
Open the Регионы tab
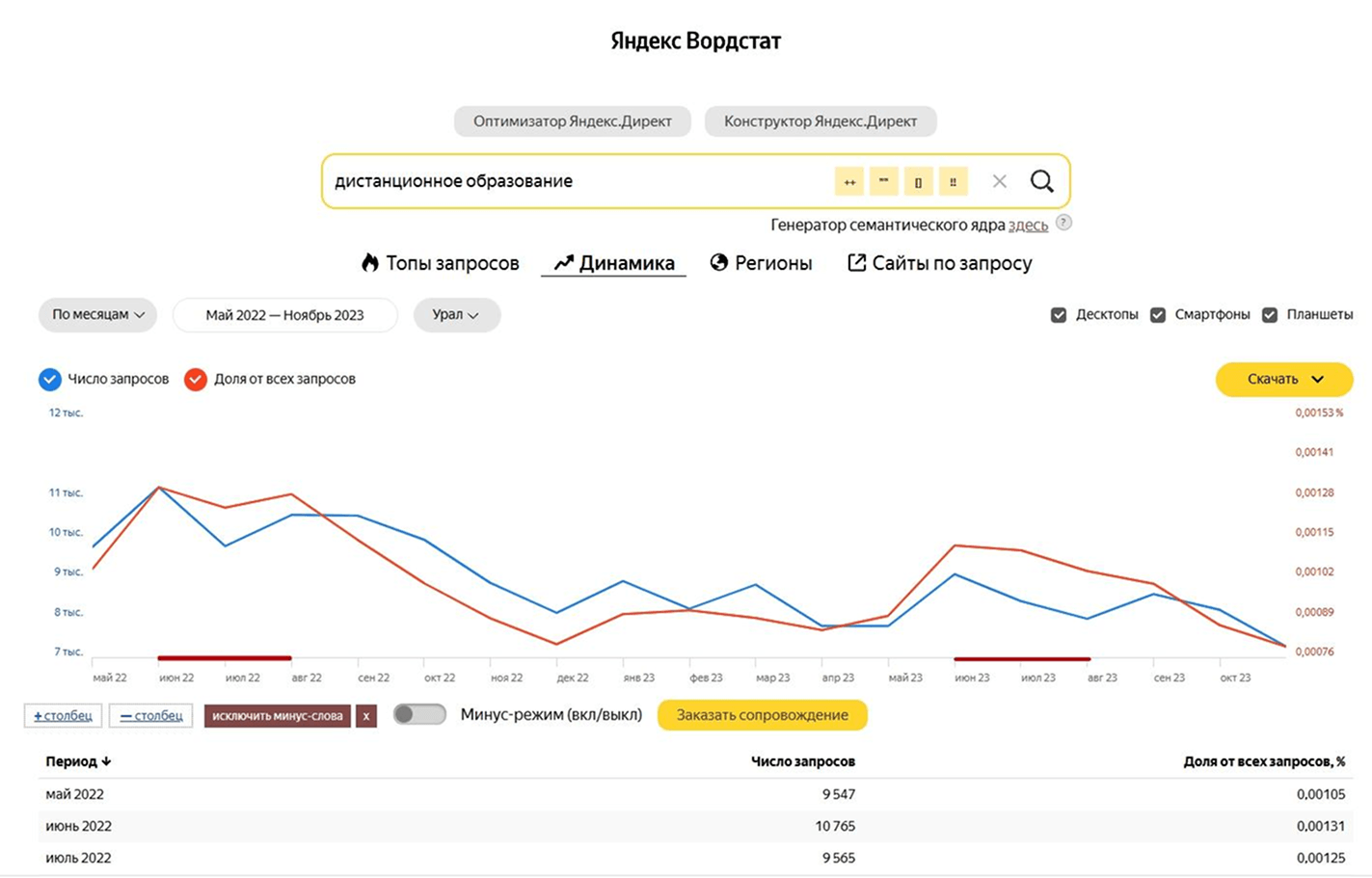(x=762, y=263)
